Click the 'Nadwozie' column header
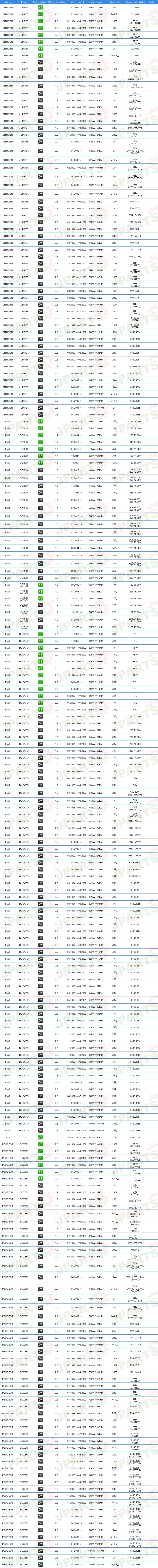 point(115,2)
